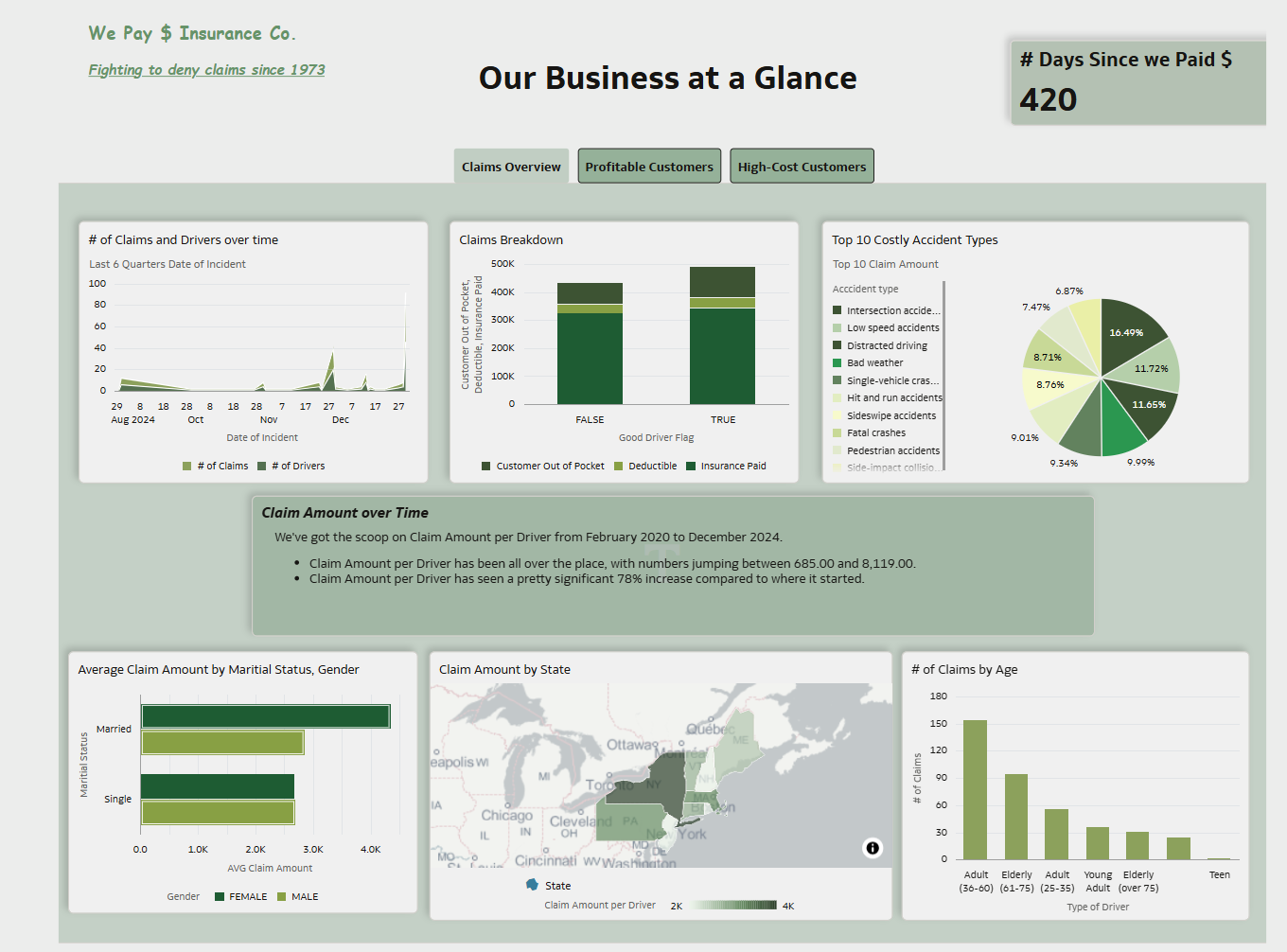1287x952 pixels.
Task: Click the map info icon
Action: (x=873, y=848)
